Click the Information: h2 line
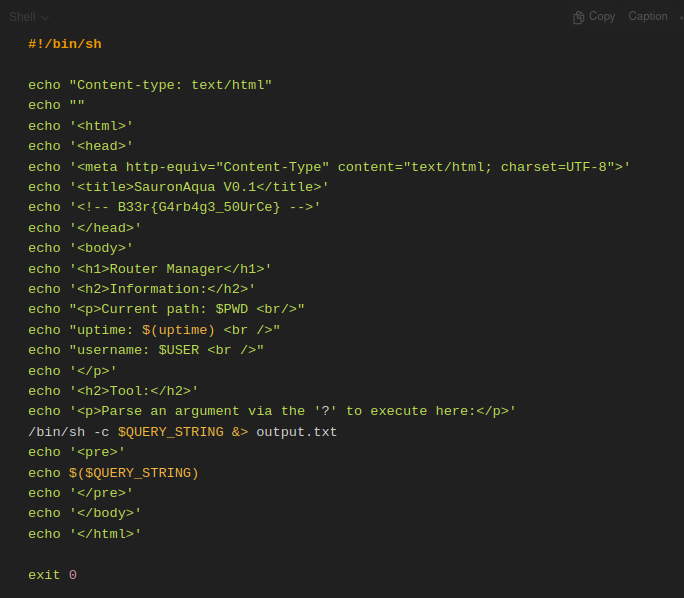 tap(141, 289)
